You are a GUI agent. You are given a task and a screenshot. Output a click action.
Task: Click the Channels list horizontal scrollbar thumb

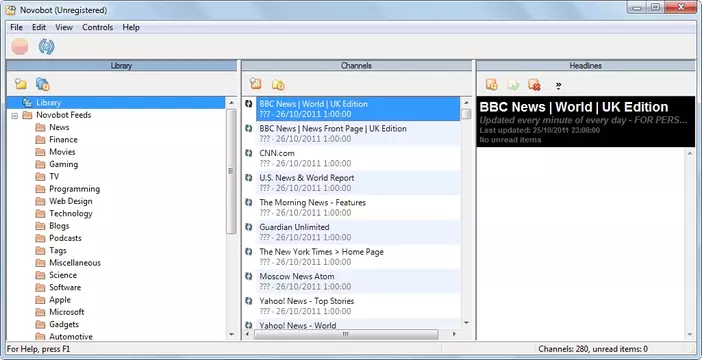pyautogui.click(x=346, y=334)
